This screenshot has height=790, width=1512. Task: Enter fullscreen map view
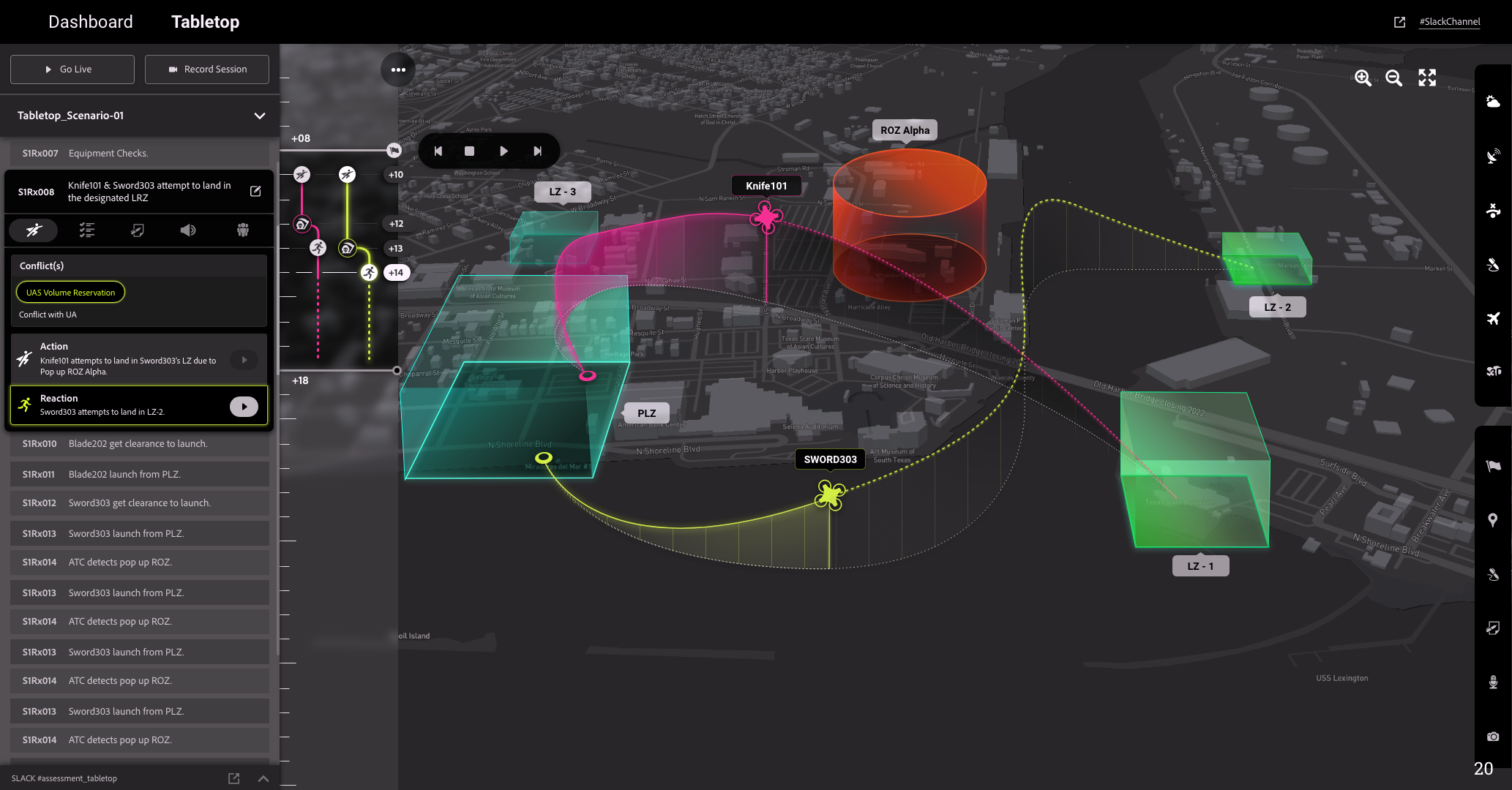pyautogui.click(x=1426, y=78)
